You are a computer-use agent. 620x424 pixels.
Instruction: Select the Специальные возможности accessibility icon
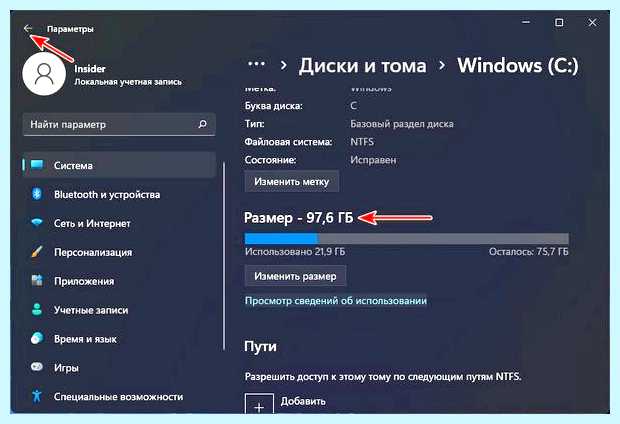point(37,396)
